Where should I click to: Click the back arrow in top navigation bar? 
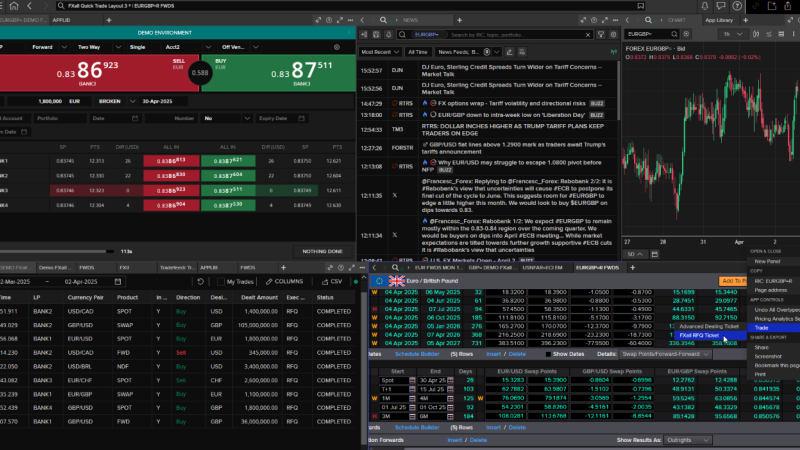click(29, 6)
